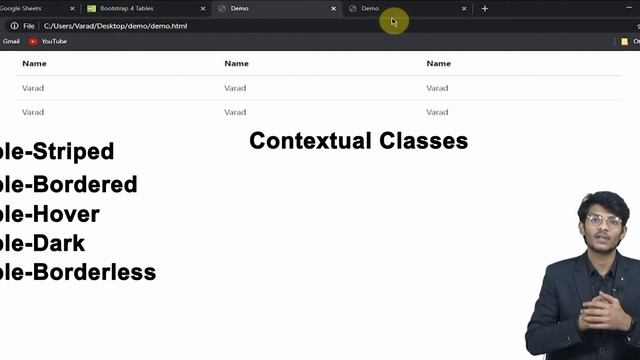
Task: Select Varad in first row, first column
Action: click(x=33, y=88)
